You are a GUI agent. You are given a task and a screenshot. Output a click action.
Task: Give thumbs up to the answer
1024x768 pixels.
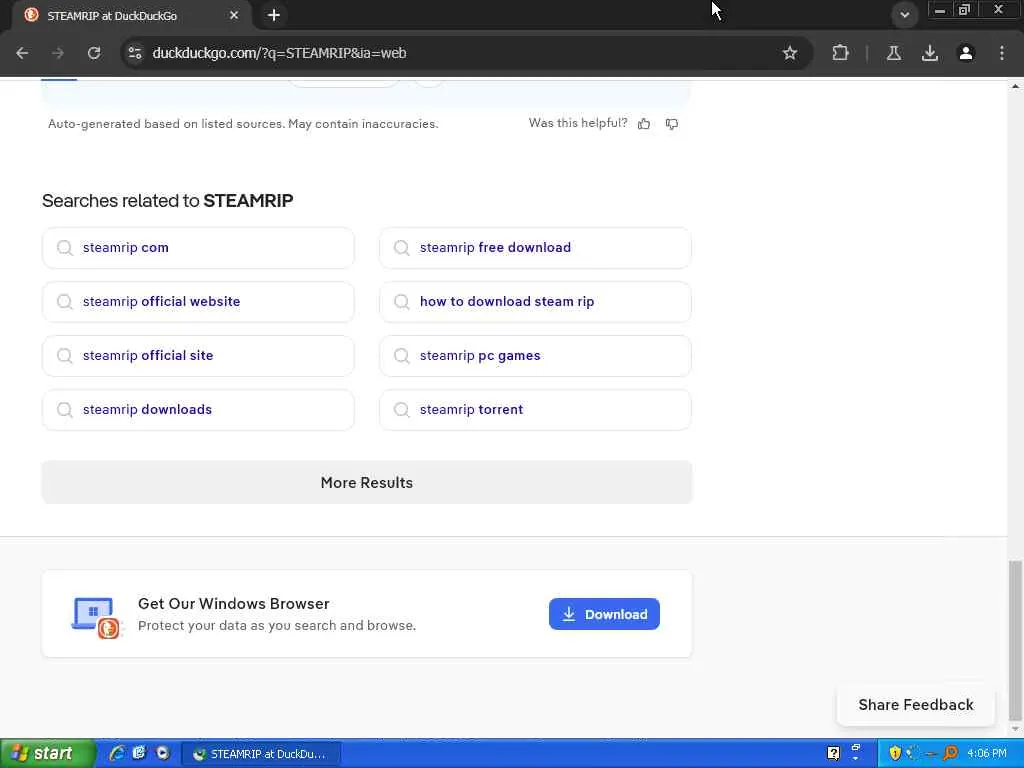click(644, 123)
